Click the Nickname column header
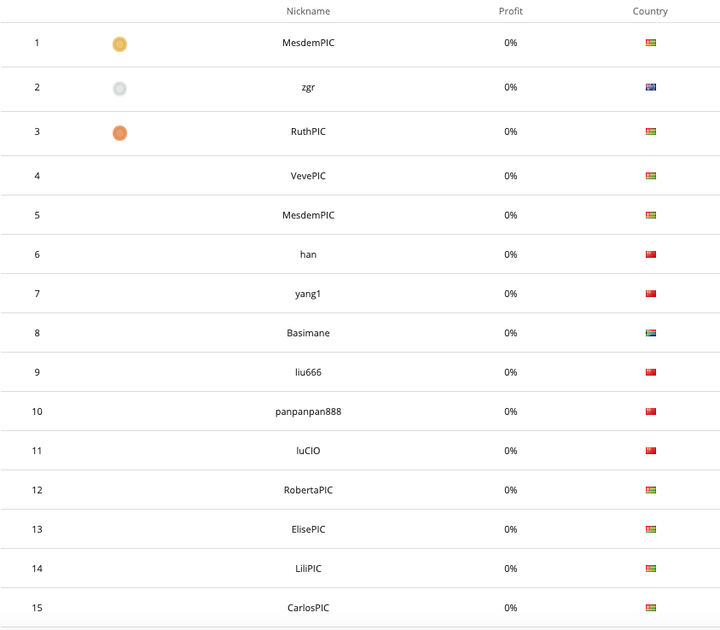 click(x=308, y=11)
